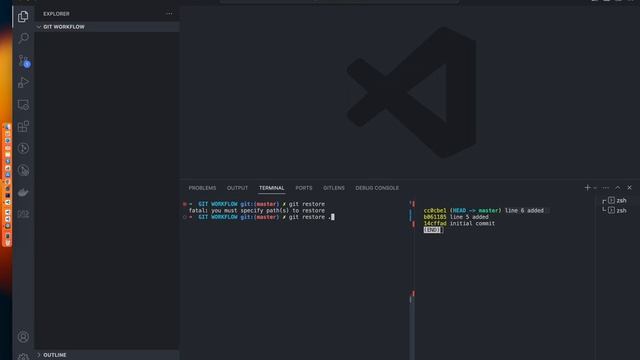The height and width of the screenshot is (360, 640).
Task: Open the GITLENS tab
Action: pos(334,188)
